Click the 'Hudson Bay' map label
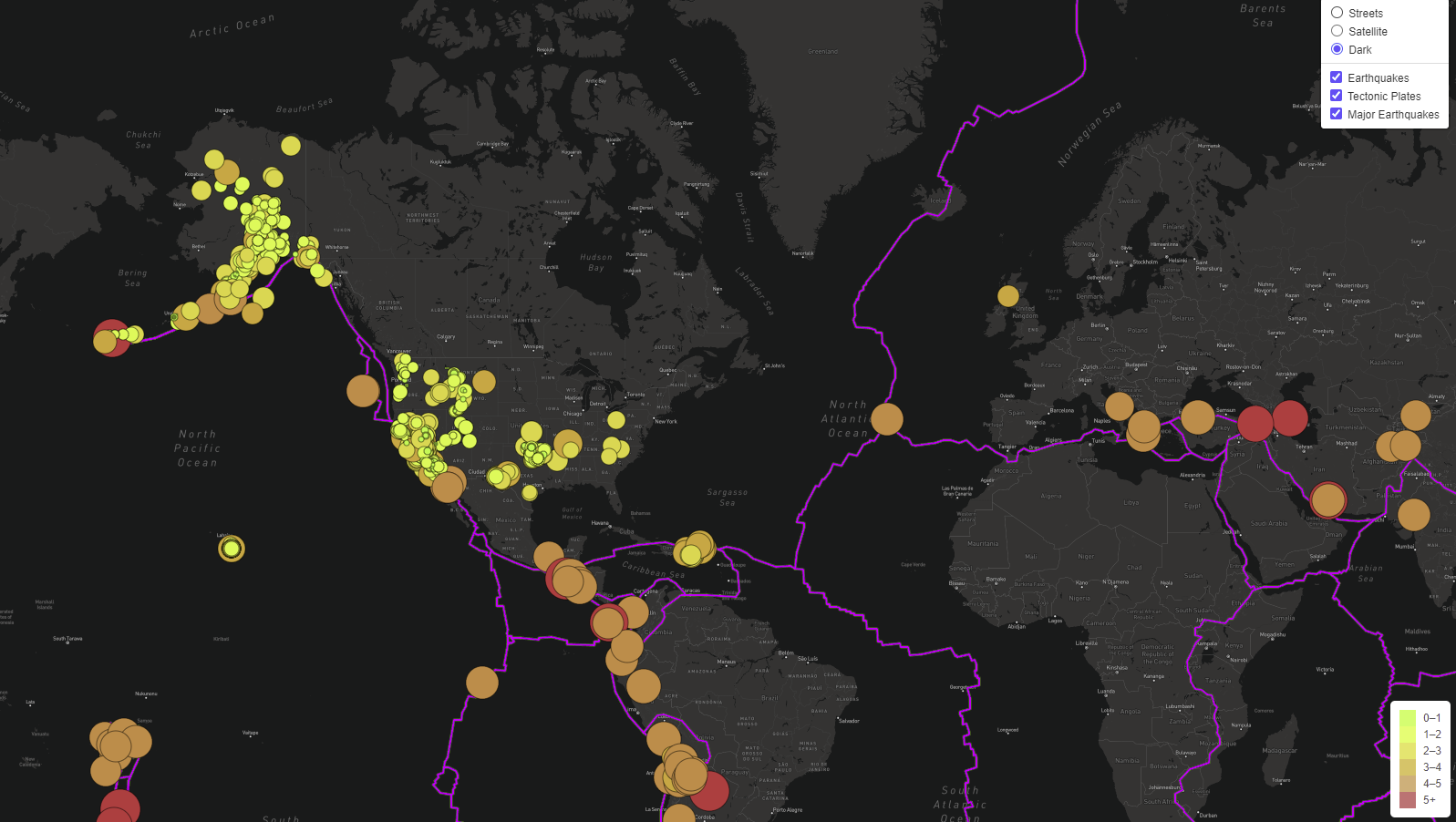This screenshot has width=1456, height=822. click(x=596, y=262)
